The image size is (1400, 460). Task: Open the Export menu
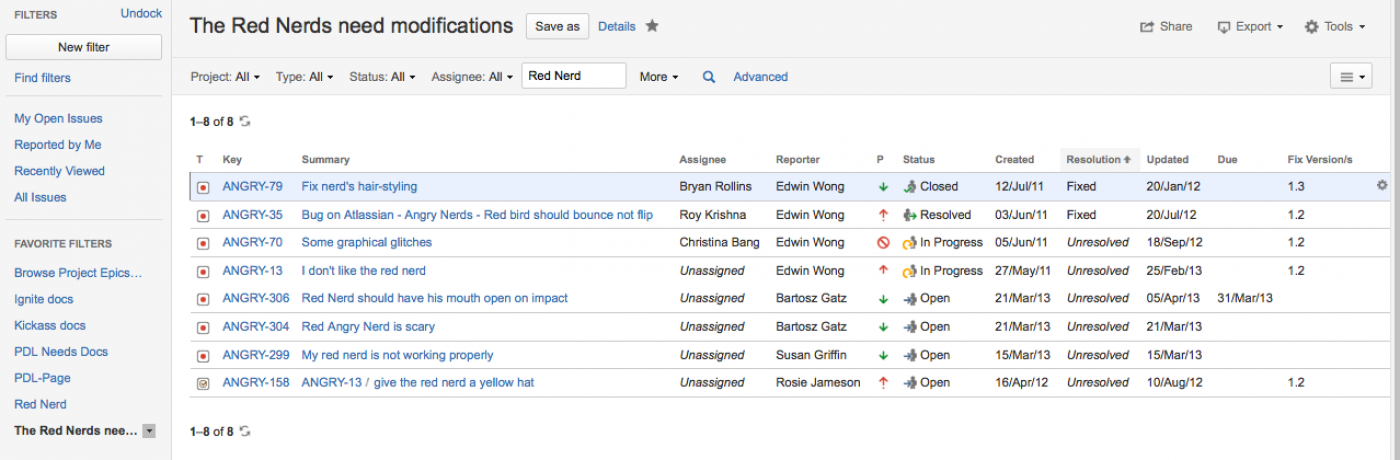coord(1250,27)
